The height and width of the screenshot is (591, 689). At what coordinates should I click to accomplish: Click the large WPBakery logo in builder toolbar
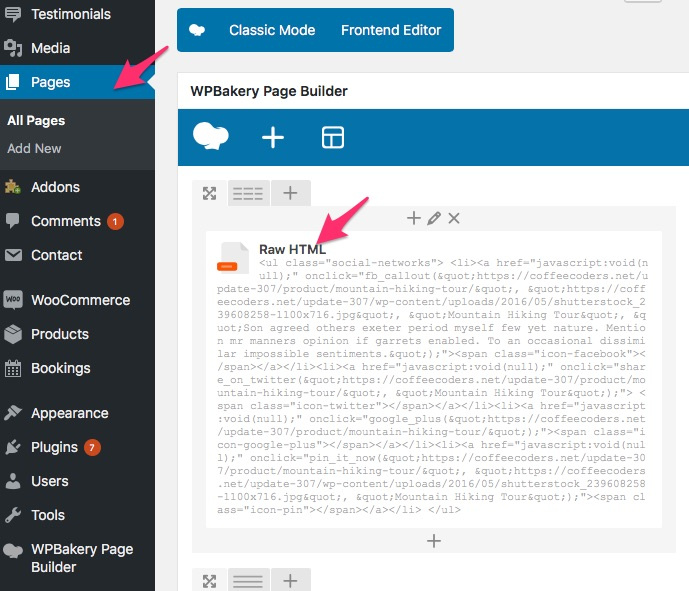(211, 136)
